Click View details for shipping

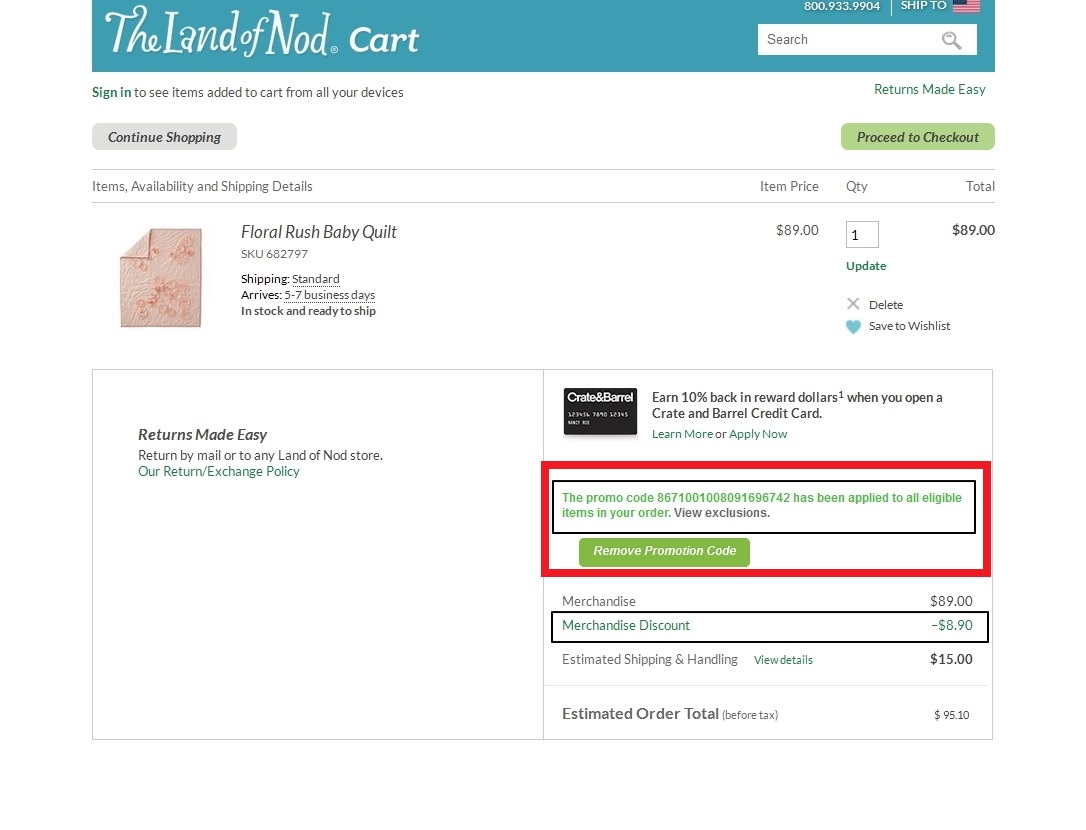pyautogui.click(x=783, y=660)
